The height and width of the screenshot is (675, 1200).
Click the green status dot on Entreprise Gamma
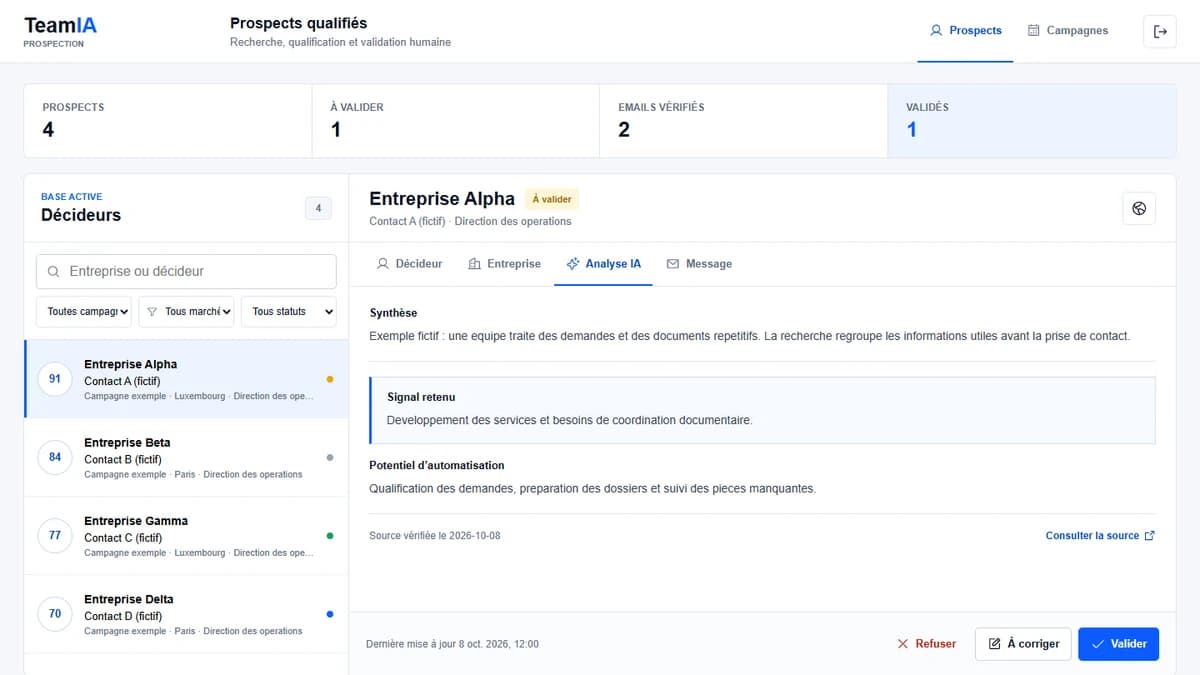coord(330,535)
